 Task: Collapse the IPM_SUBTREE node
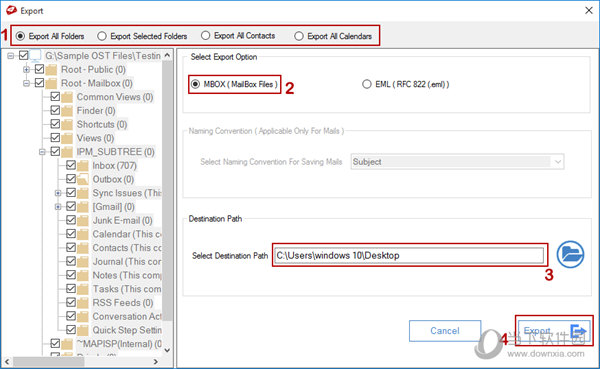tap(42, 152)
